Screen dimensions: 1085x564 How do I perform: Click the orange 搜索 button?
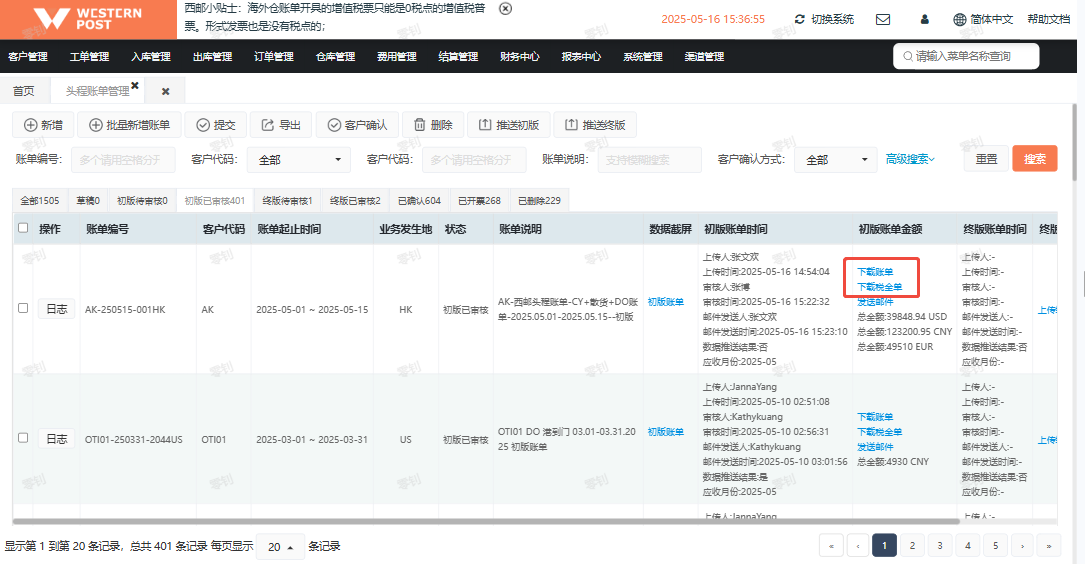tap(1034, 159)
